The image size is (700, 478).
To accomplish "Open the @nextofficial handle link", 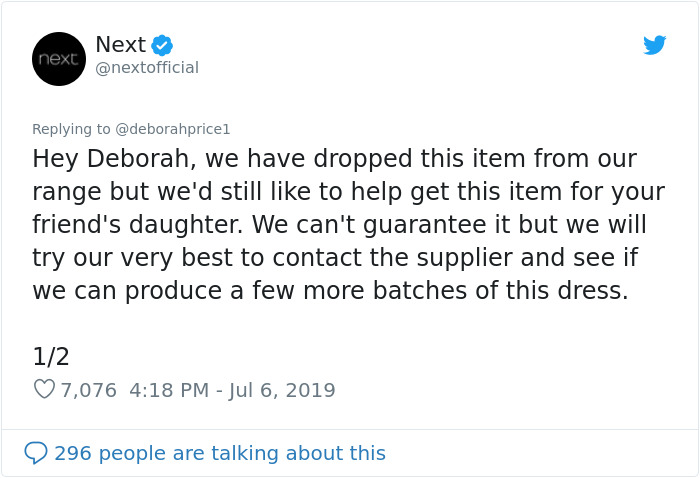I will point(147,68).
